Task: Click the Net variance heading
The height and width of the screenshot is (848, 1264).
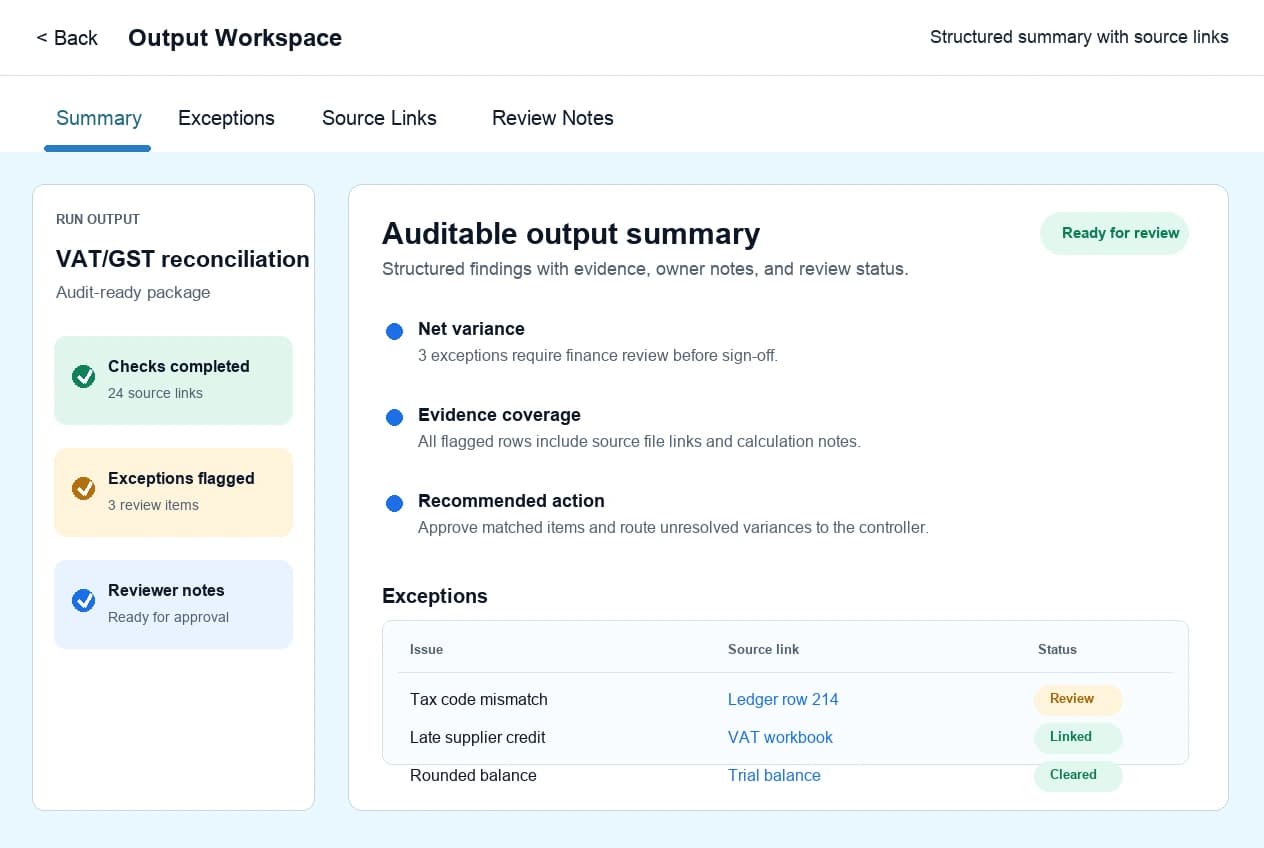Action: (471, 329)
